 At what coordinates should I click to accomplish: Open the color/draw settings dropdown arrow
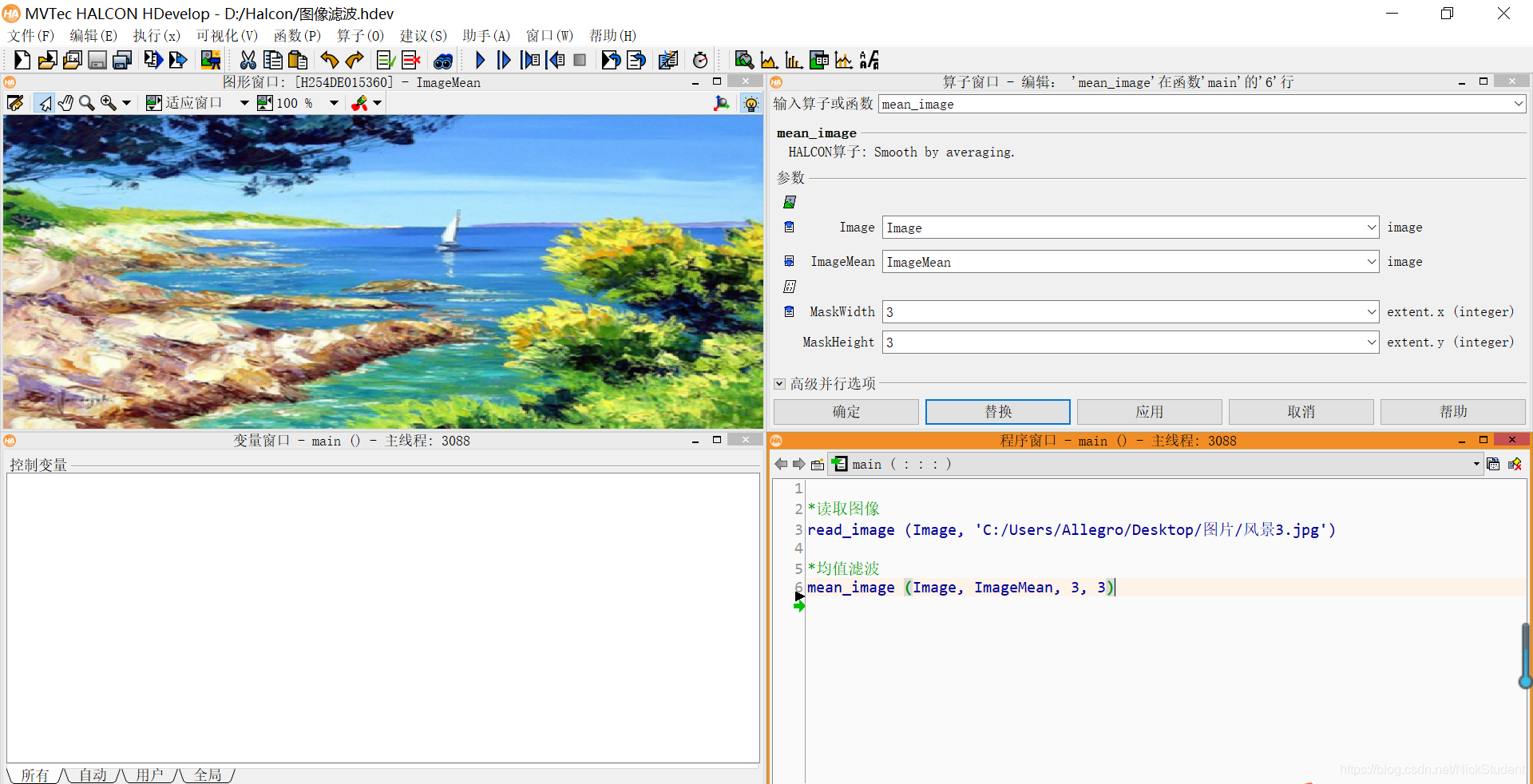coord(378,103)
